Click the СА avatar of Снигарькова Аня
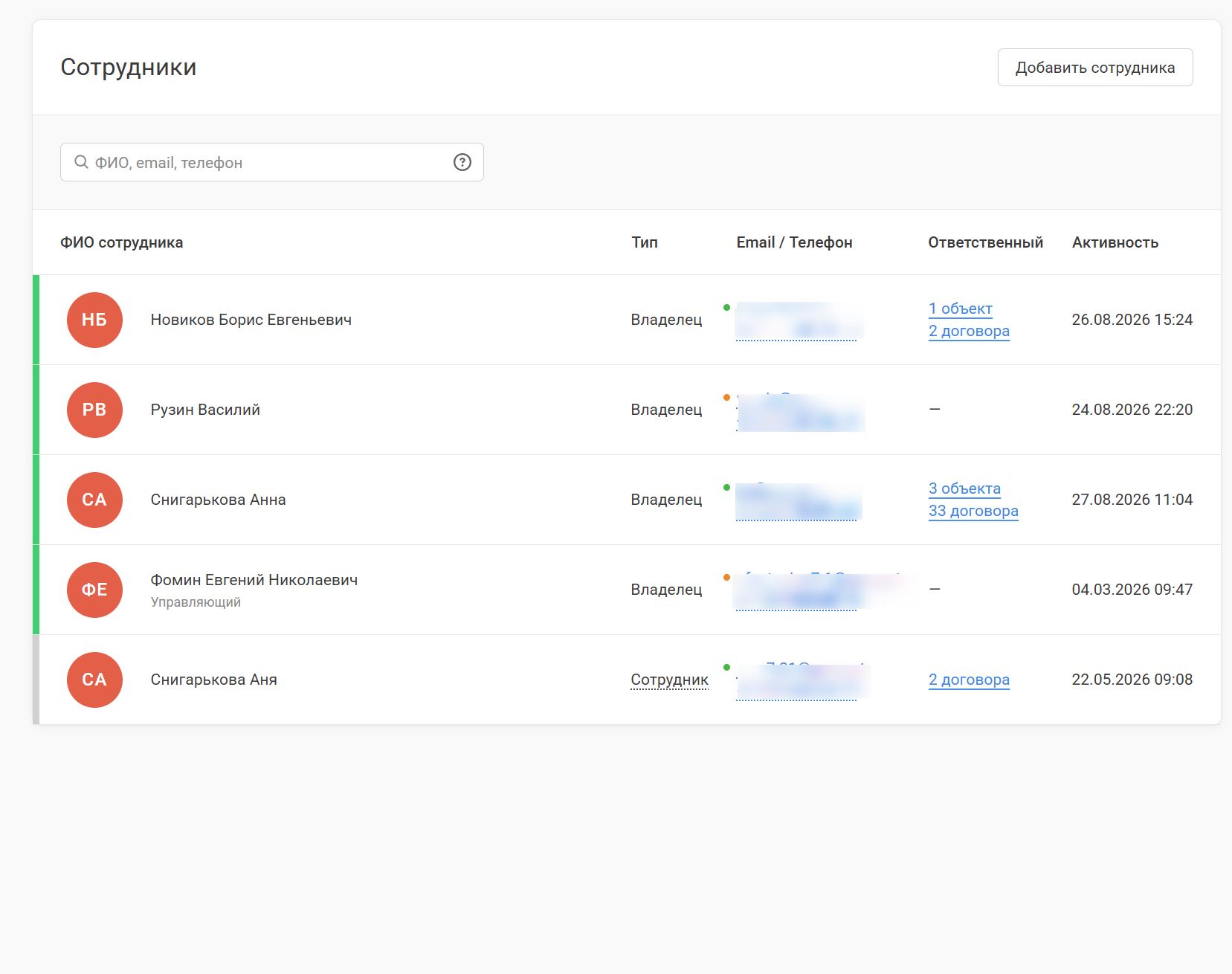This screenshot has height=974, width=1232. click(94, 680)
